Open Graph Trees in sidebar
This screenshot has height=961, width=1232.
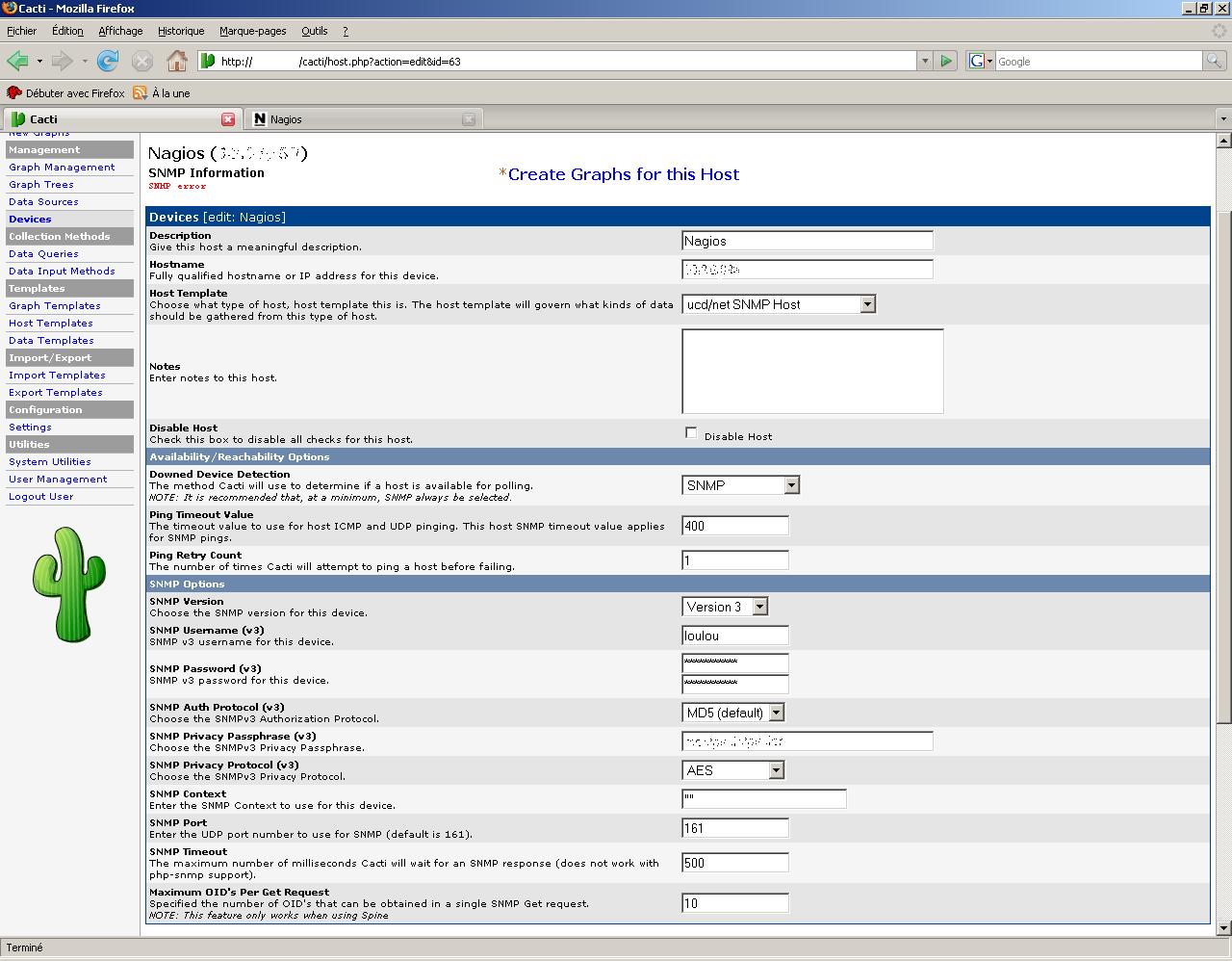coord(41,185)
